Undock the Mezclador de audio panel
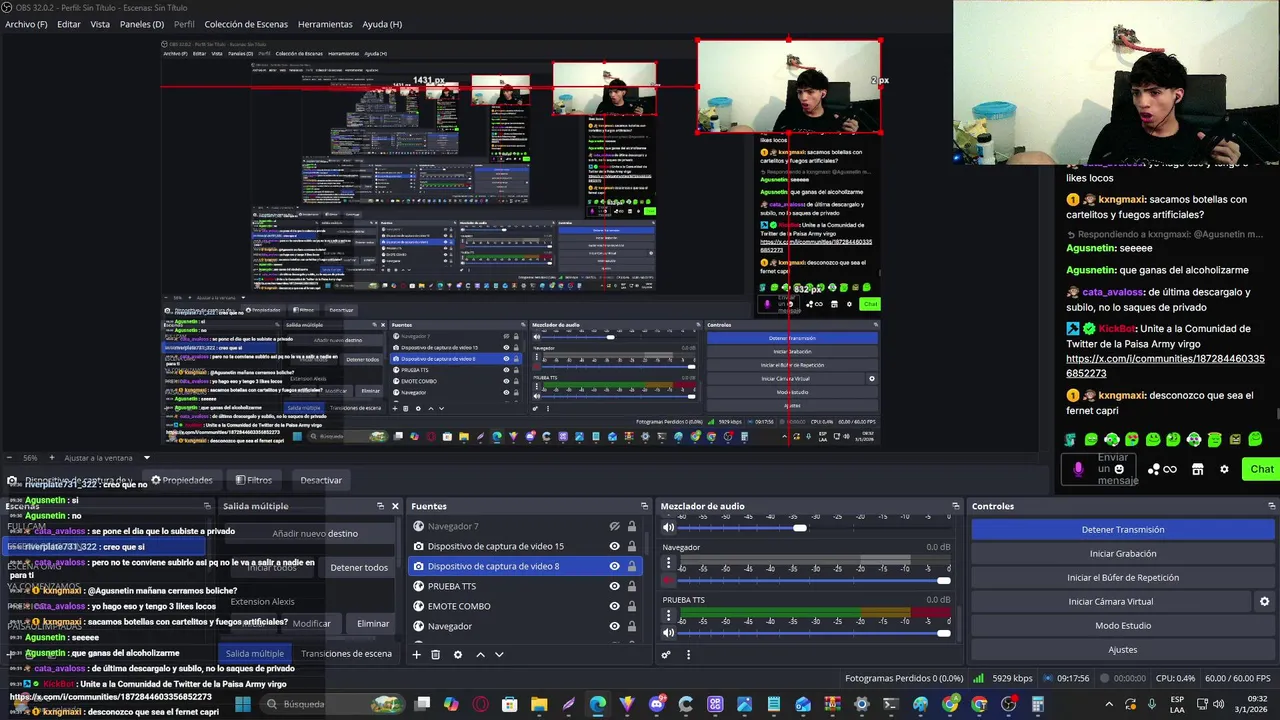Image resolution: width=1280 pixels, height=720 pixels. coord(956,506)
